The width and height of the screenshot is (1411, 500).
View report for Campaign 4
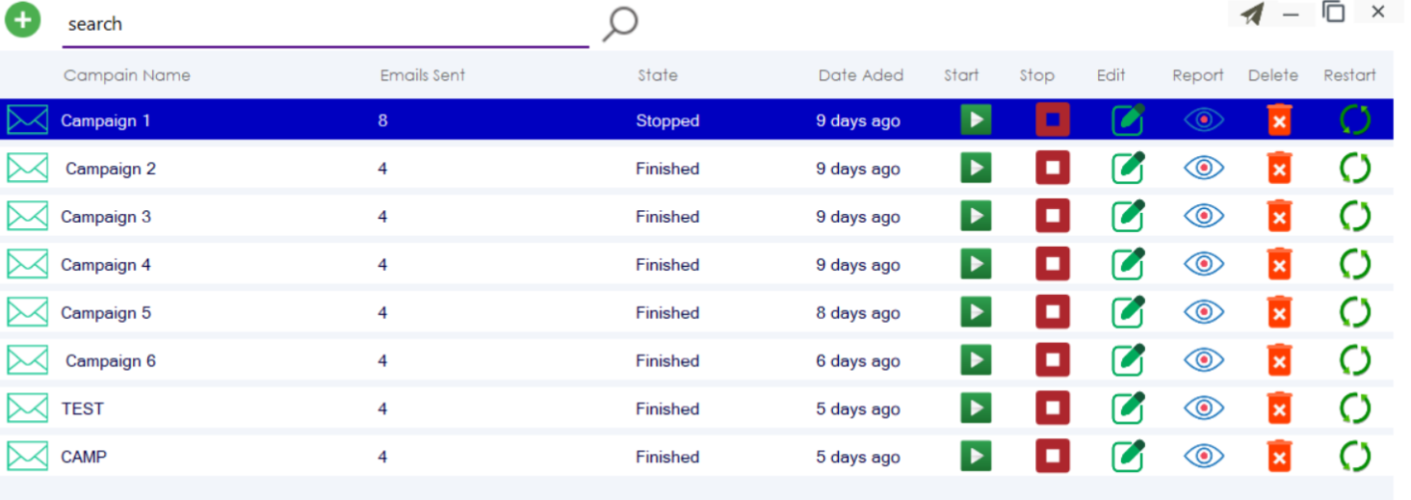(x=1204, y=264)
